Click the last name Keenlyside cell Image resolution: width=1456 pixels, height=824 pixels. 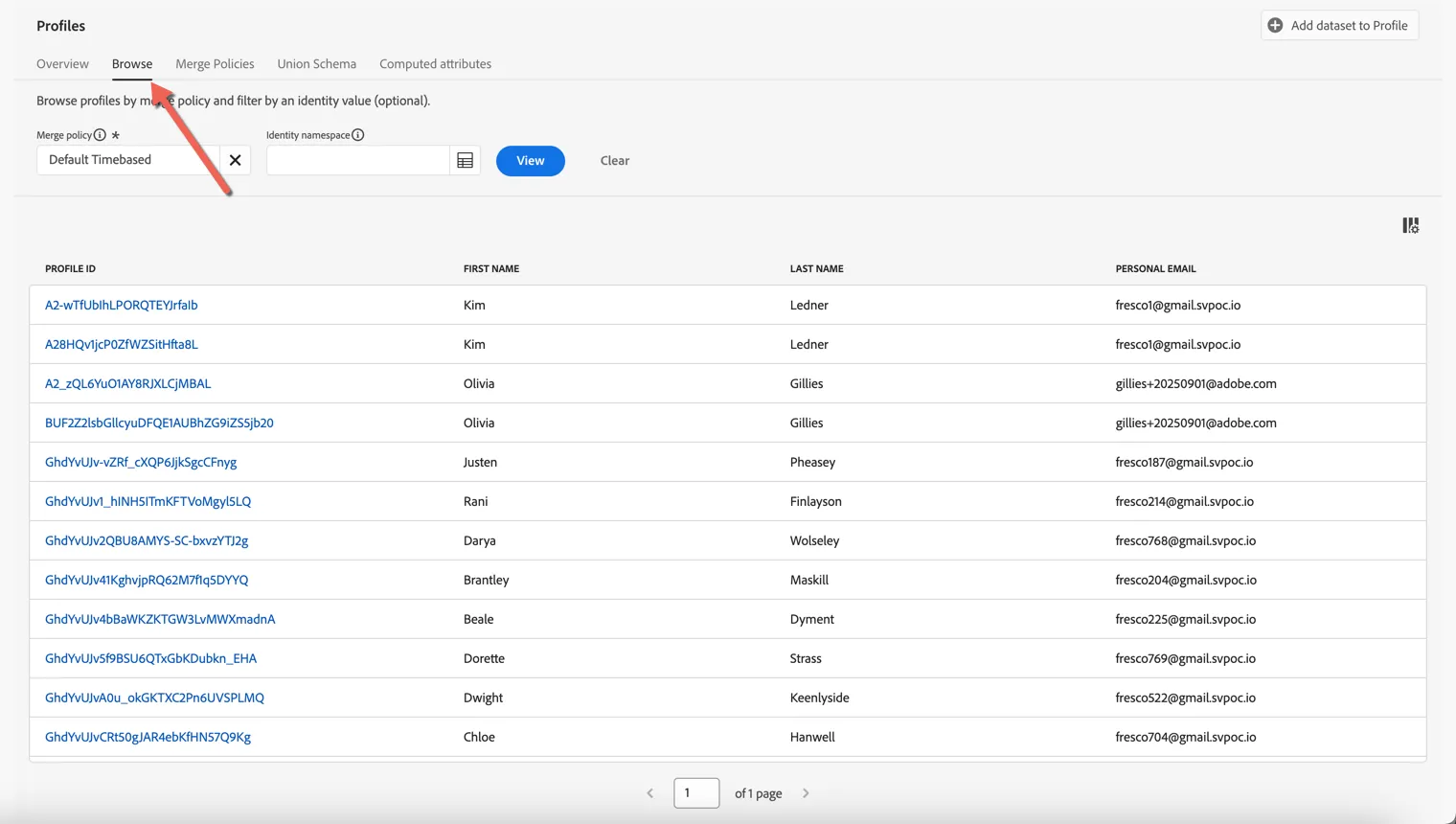click(820, 698)
